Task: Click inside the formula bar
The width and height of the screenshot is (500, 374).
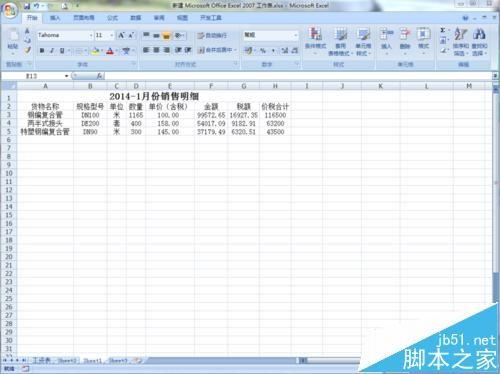Action: (x=298, y=76)
